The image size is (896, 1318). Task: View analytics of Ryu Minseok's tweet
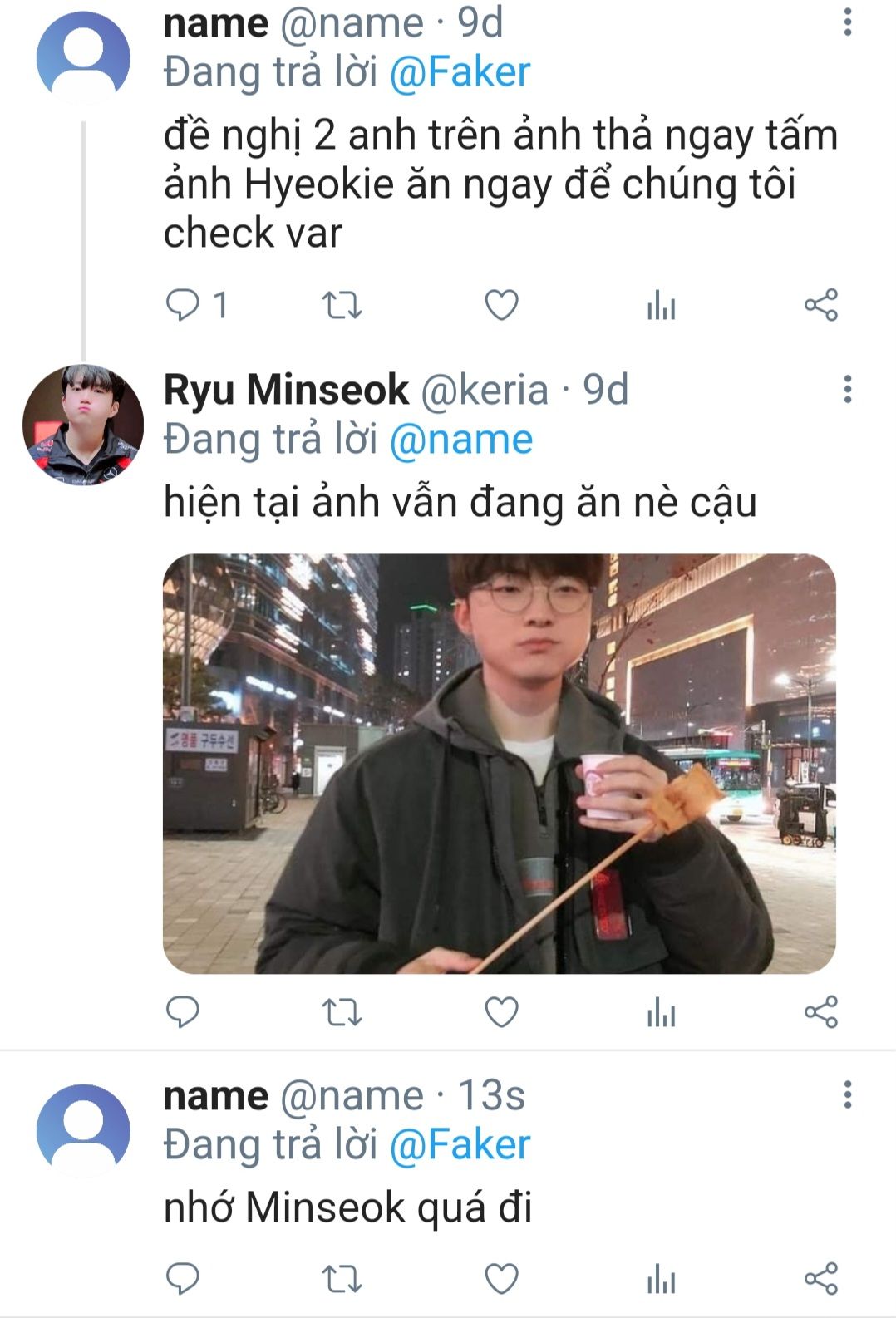661,1012
